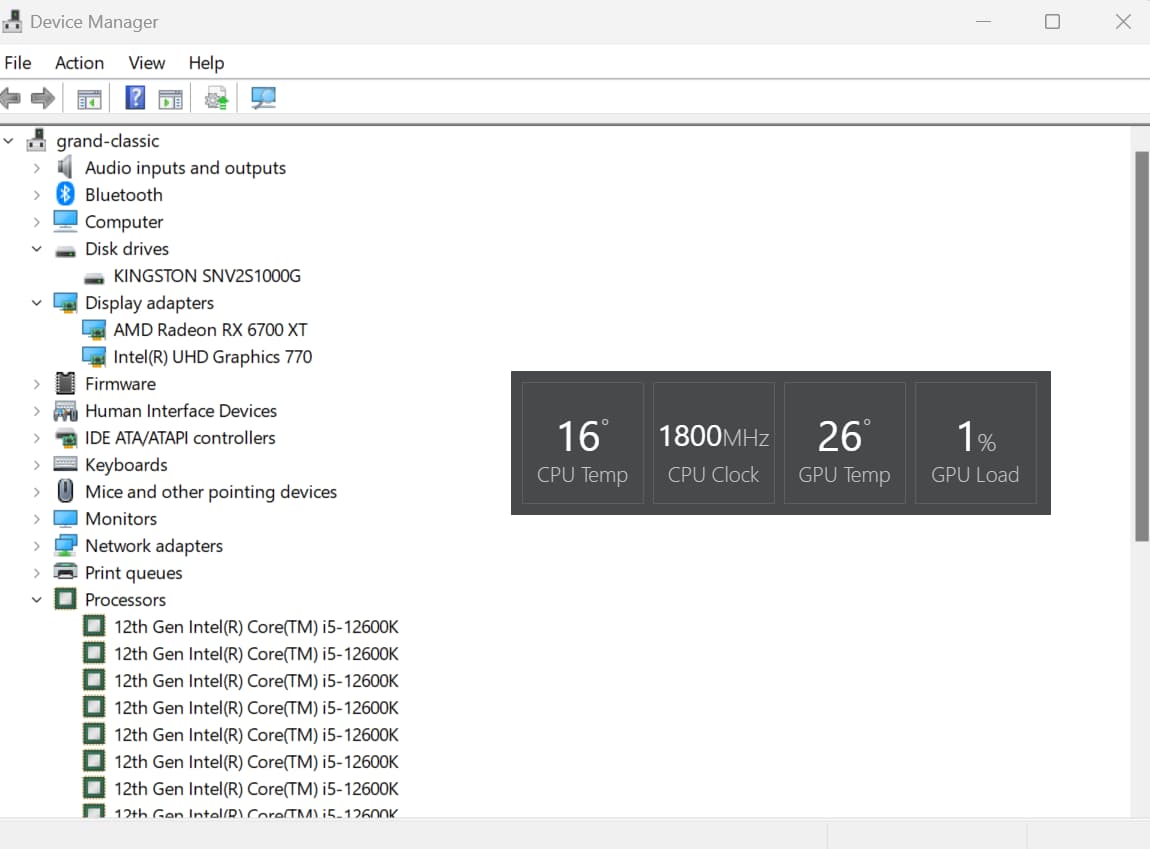Click the Mice and other pointing devices icon
The height and width of the screenshot is (849, 1150).
point(65,490)
